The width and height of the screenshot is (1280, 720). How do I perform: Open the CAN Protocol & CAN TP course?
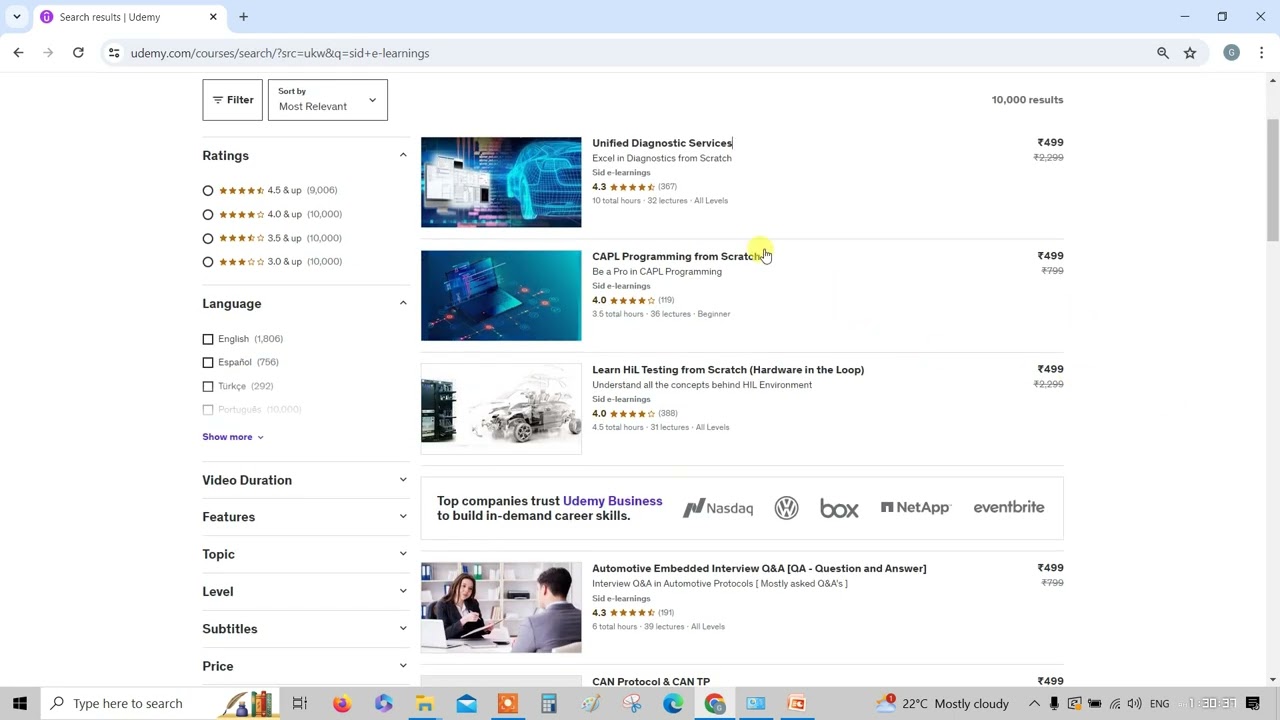coord(651,681)
